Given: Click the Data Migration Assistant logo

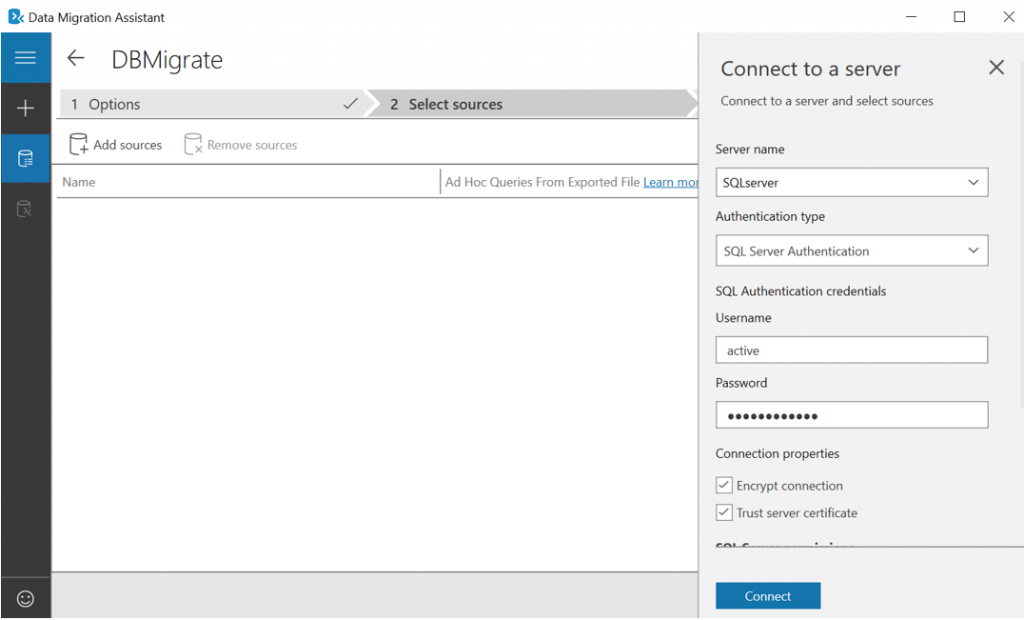Looking at the screenshot, I should [14, 16].
